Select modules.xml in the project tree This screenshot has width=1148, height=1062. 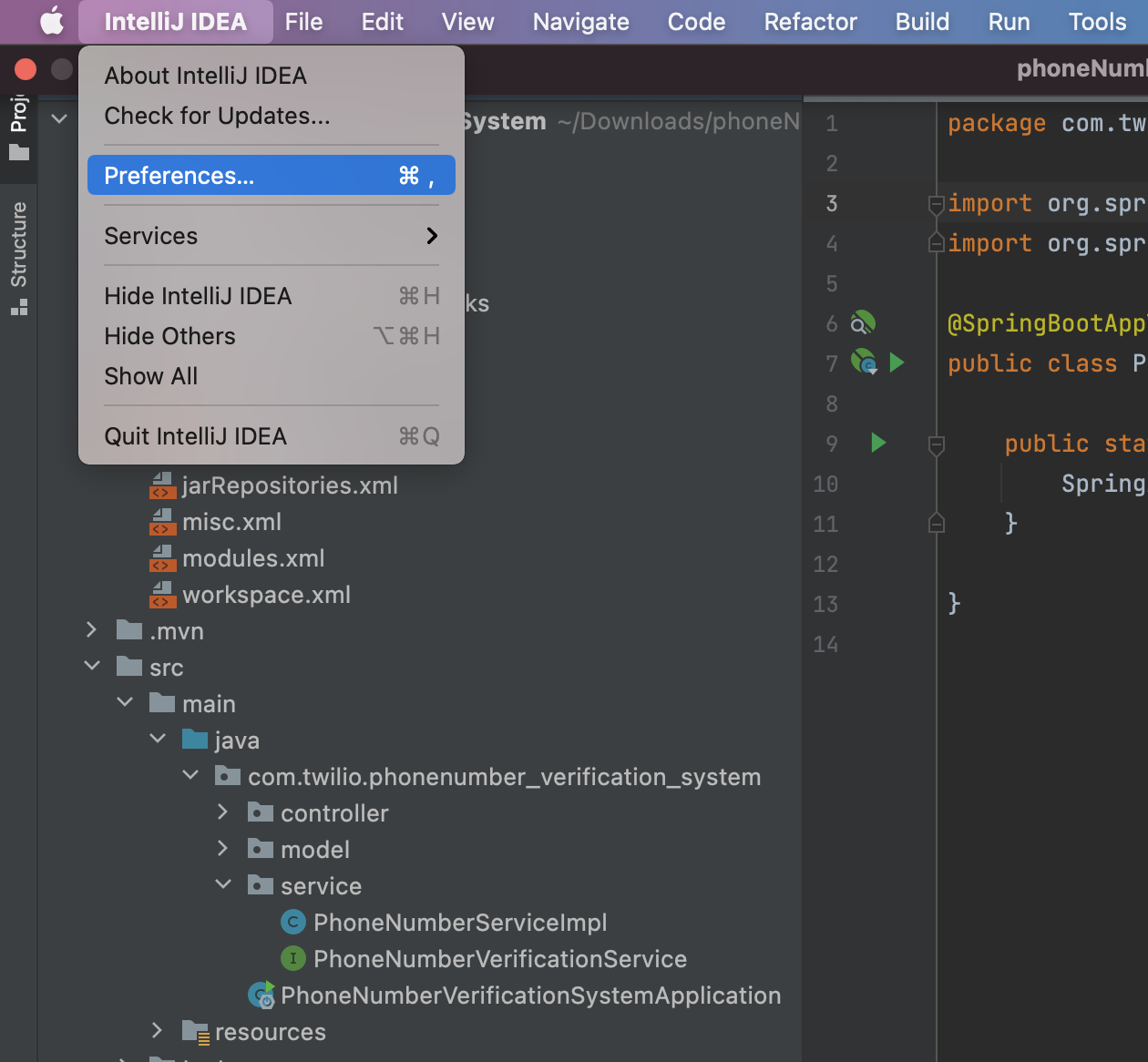click(x=252, y=558)
